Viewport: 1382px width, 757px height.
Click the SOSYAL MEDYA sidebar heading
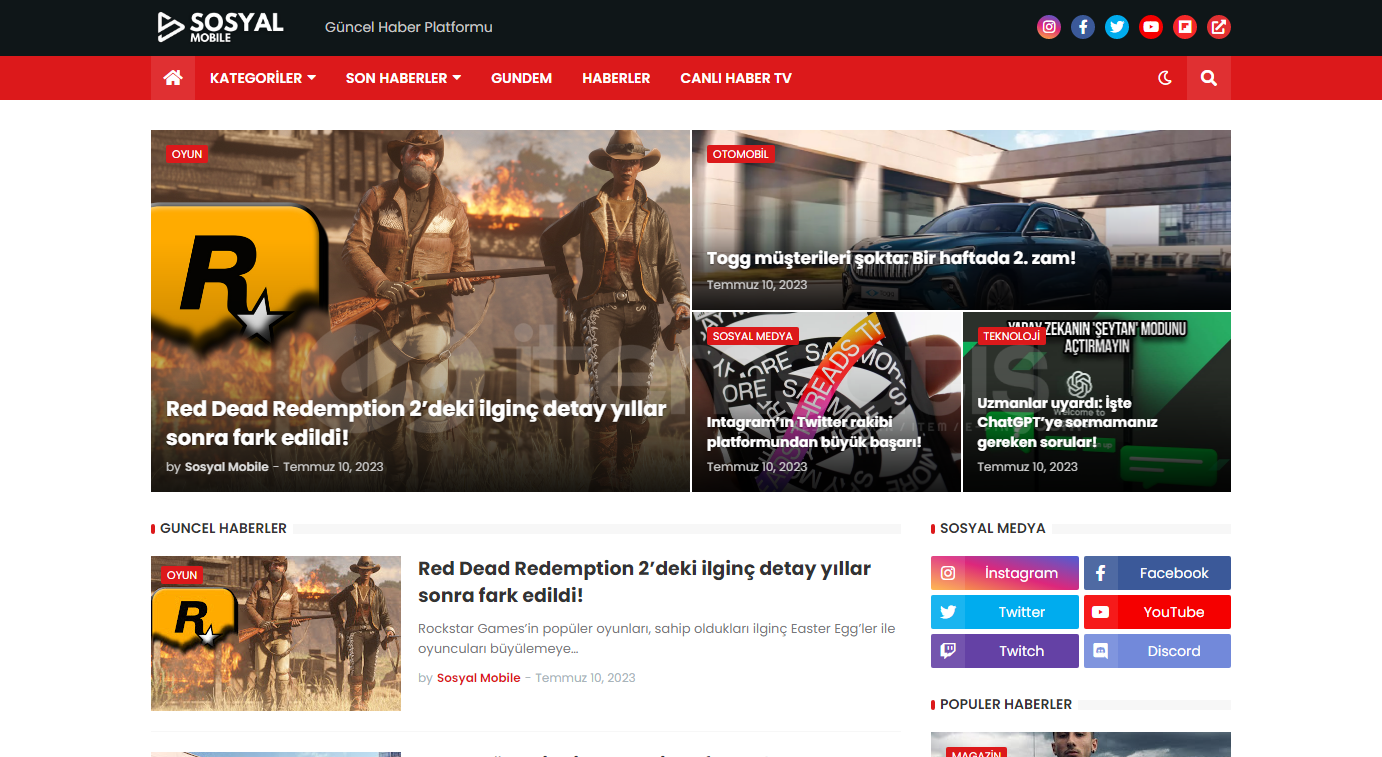pyautogui.click(x=993, y=528)
